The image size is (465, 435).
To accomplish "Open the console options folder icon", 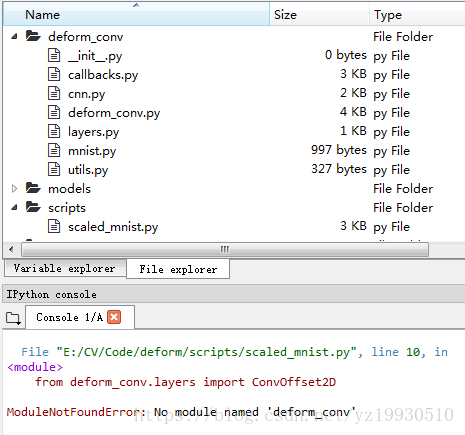I will pyautogui.click(x=13, y=318).
